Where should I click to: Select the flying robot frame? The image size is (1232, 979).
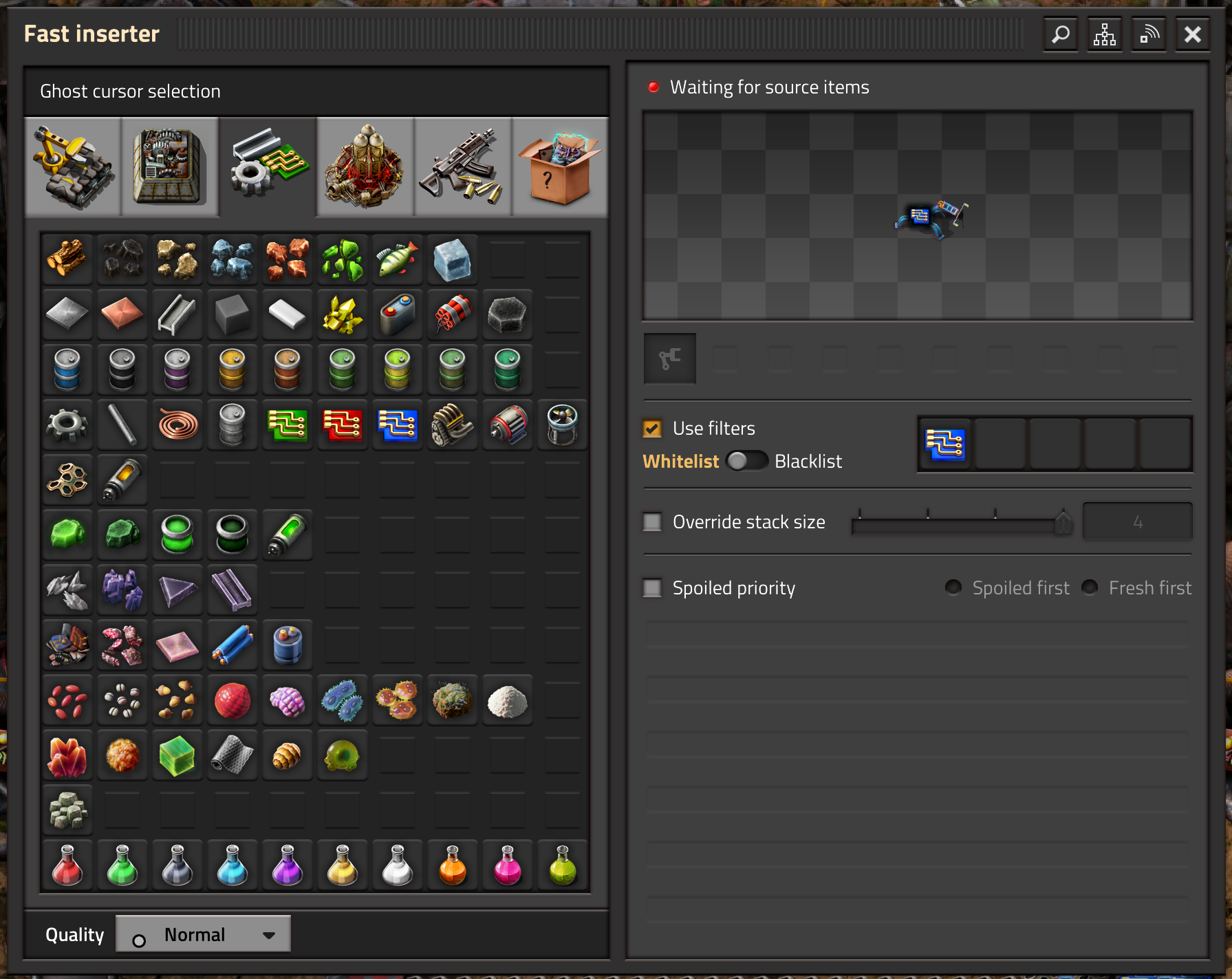563,425
